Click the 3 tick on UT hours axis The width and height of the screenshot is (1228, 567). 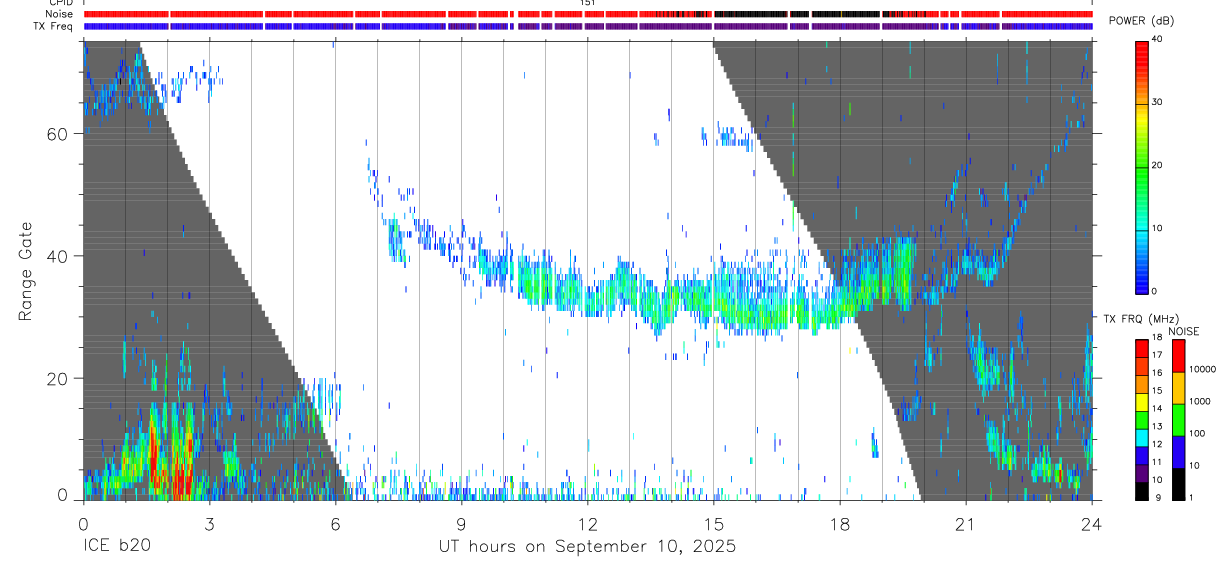click(x=209, y=524)
